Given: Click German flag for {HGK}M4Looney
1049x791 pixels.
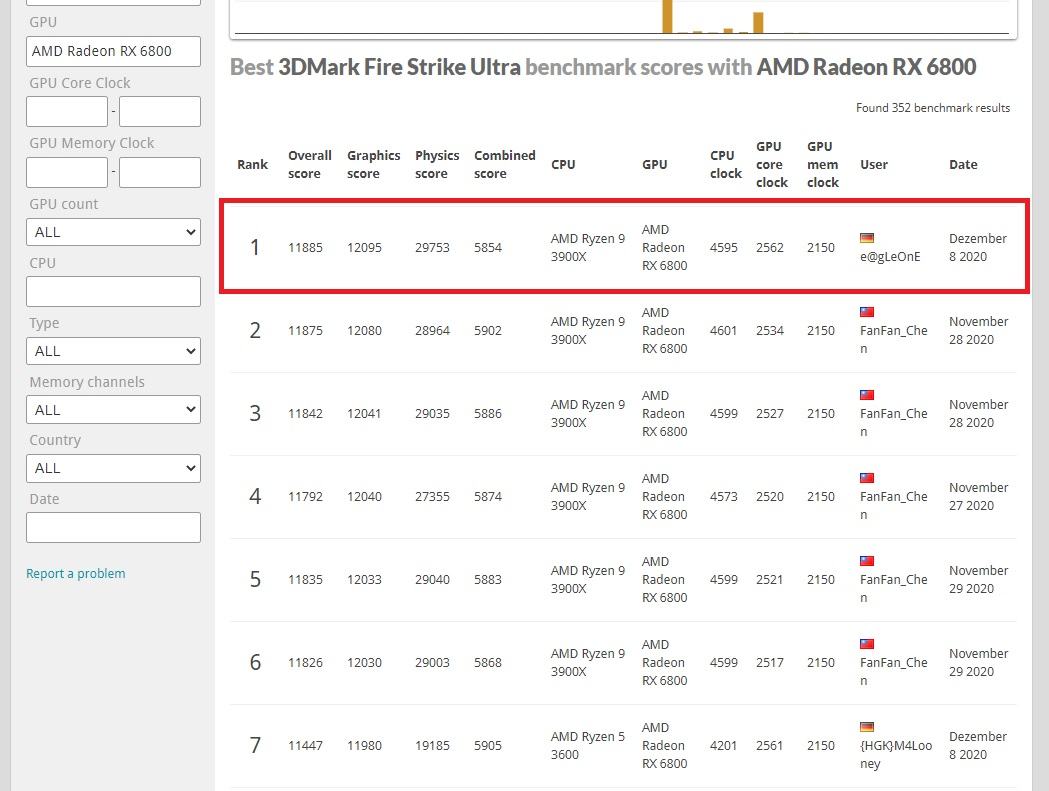Looking at the screenshot, I should (867, 727).
